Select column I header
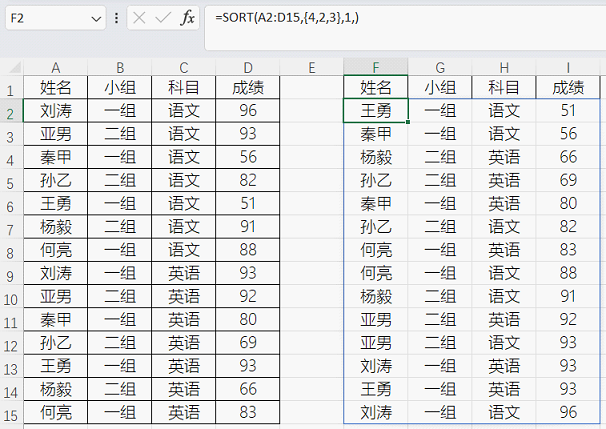This screenshot has height=429, width=606. pyautogui.click(x=568, y=68)
